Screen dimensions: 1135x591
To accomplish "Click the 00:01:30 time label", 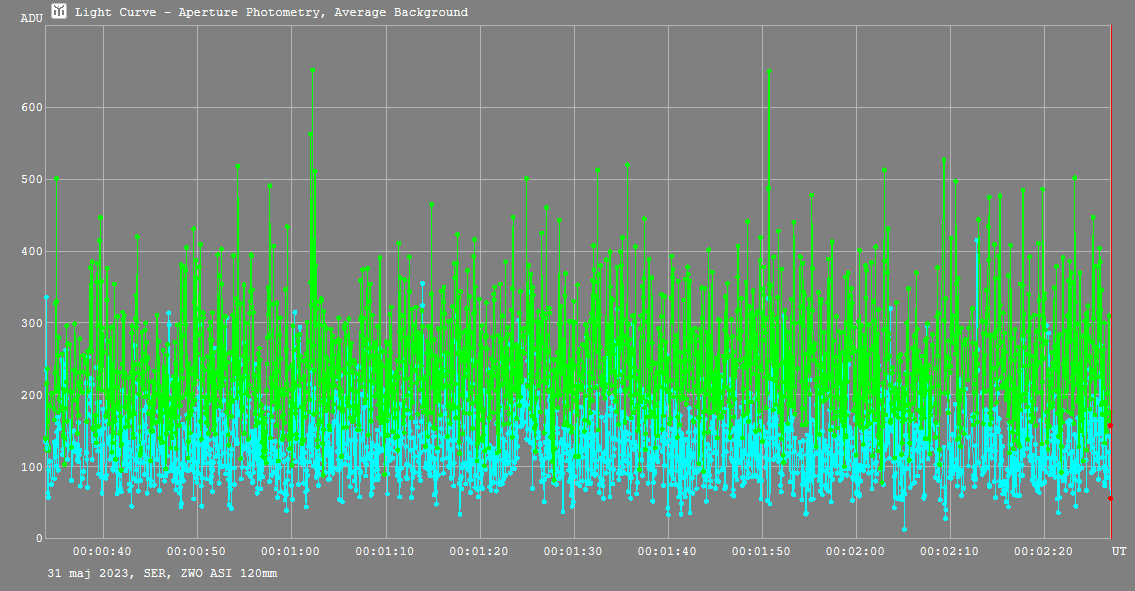I will click(573, 551).
